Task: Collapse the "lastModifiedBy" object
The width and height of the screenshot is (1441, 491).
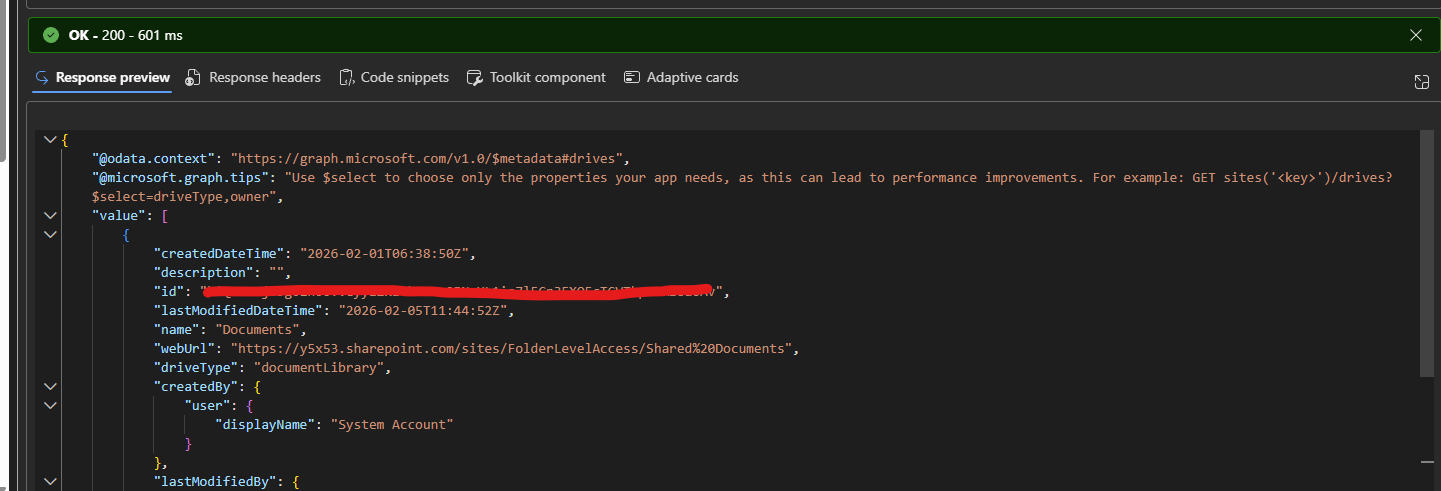Action: click(50, 482)
